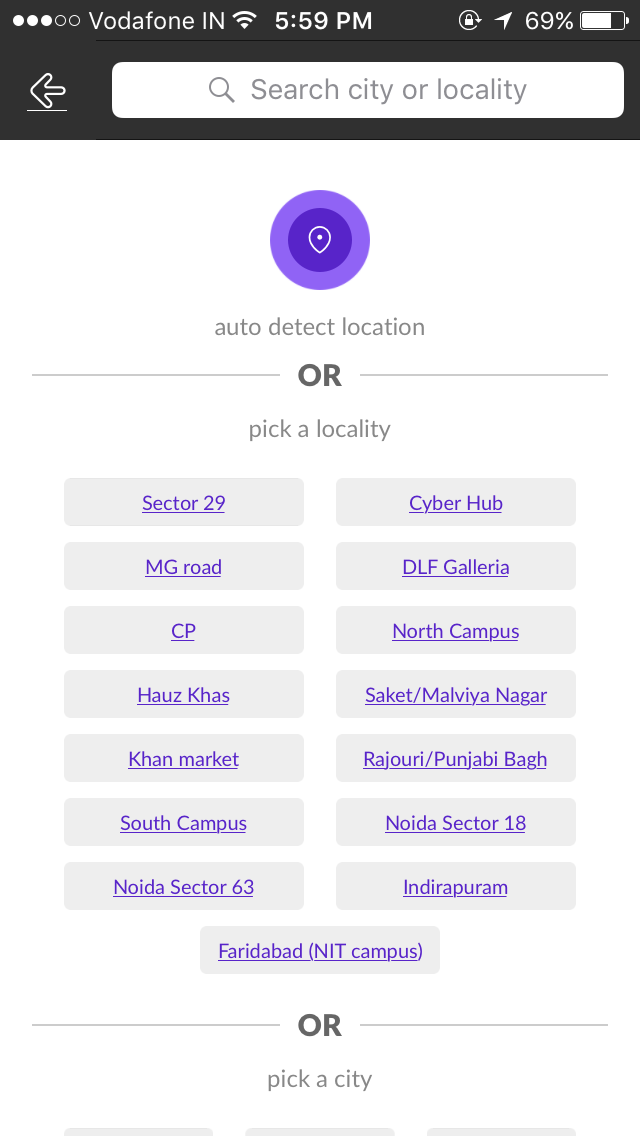Pick Noida Sector 18 locality
The height and width of the screenshot is (1136, 640).
pyautogui.click(x=456, y=823)
